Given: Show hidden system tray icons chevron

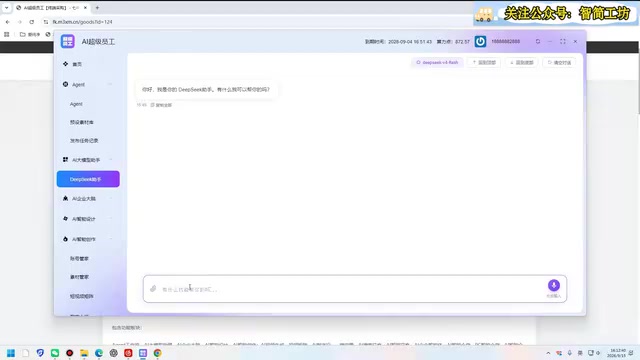Looking at the screenshot, I should tap(548, 353).
